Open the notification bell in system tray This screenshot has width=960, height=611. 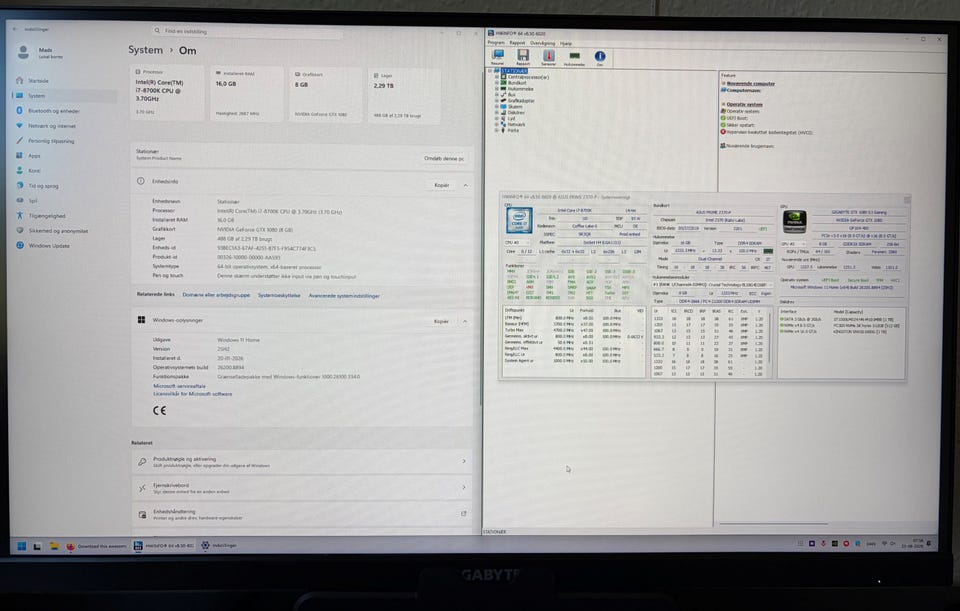[x=929, y=543]
